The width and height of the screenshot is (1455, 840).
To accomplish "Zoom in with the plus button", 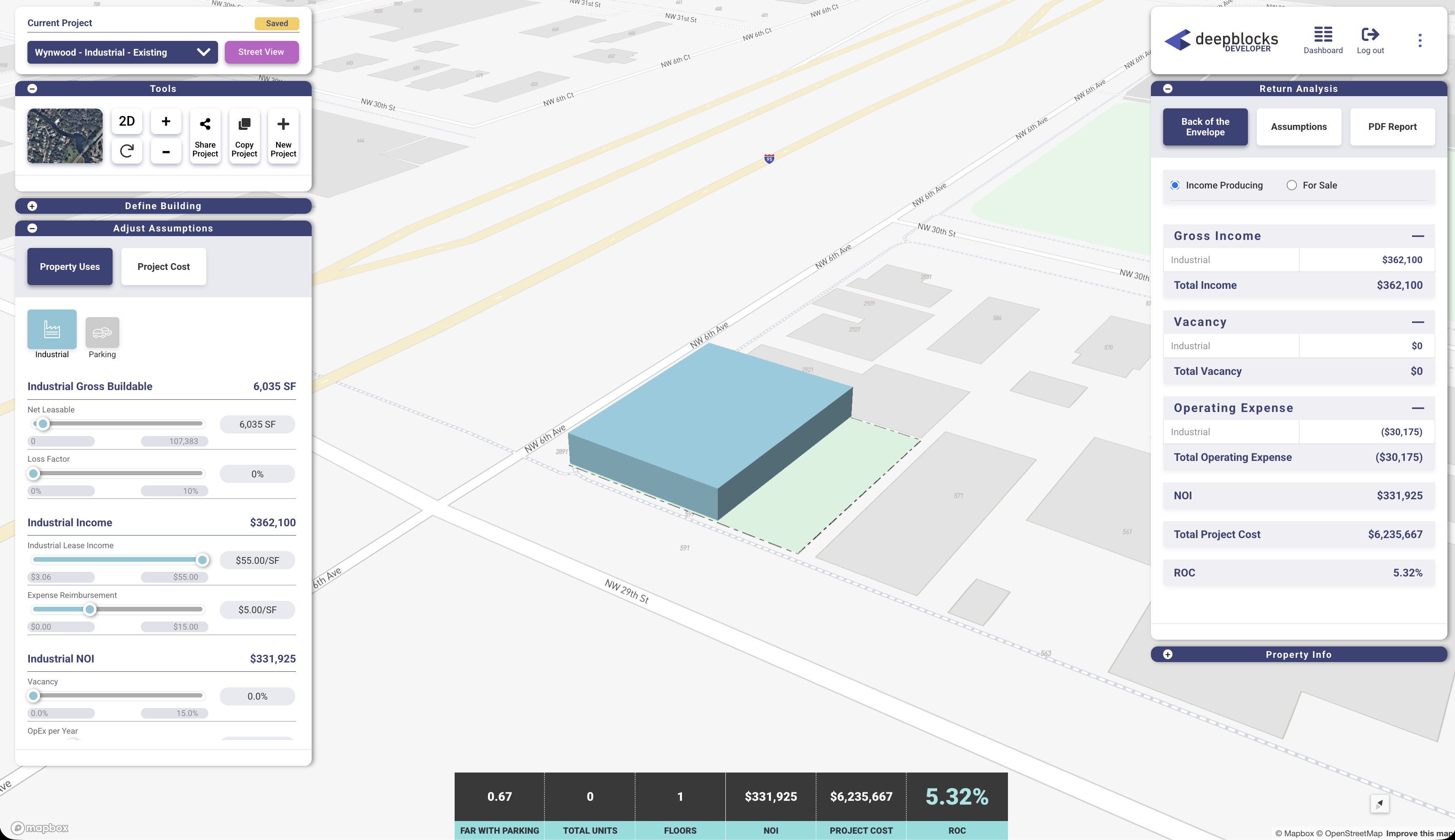I will click(x=166, y=121).
